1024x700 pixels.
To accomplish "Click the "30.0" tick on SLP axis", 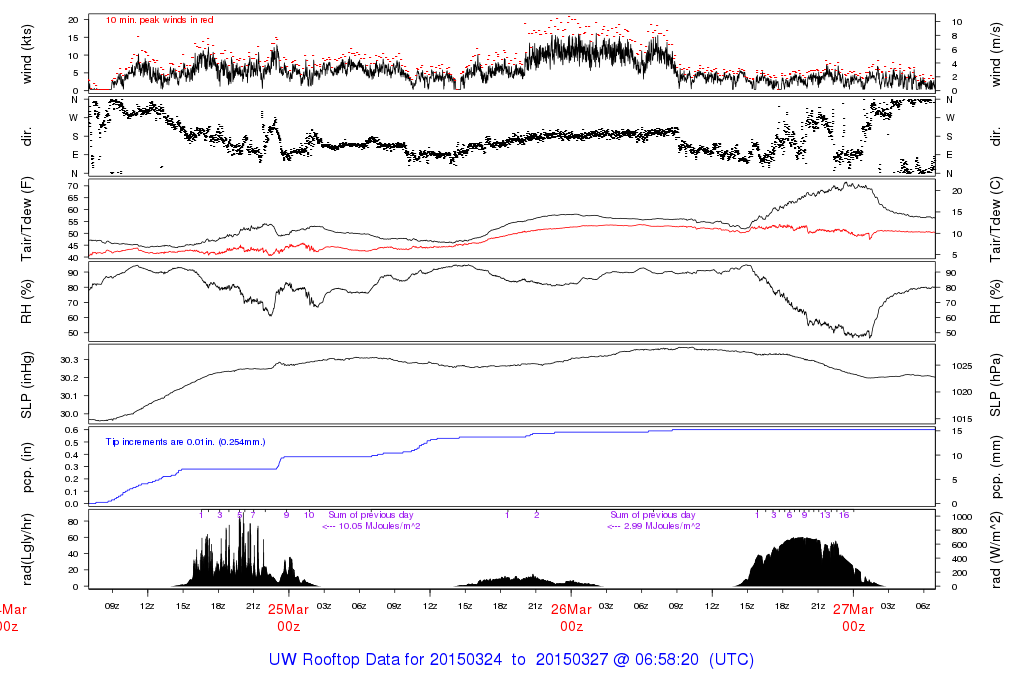I will (70, 414).
